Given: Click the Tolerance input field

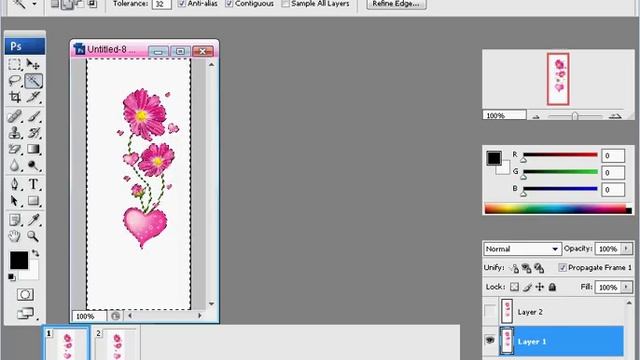Looking at the screenshot, I should click(161, 4).
